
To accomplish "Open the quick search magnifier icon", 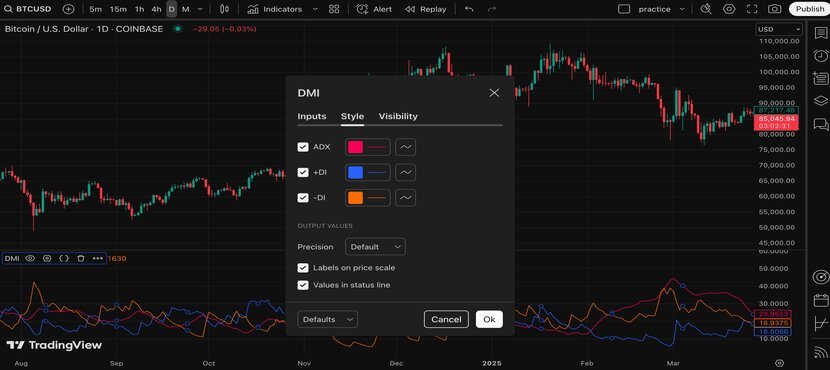I will click(706, 9).
